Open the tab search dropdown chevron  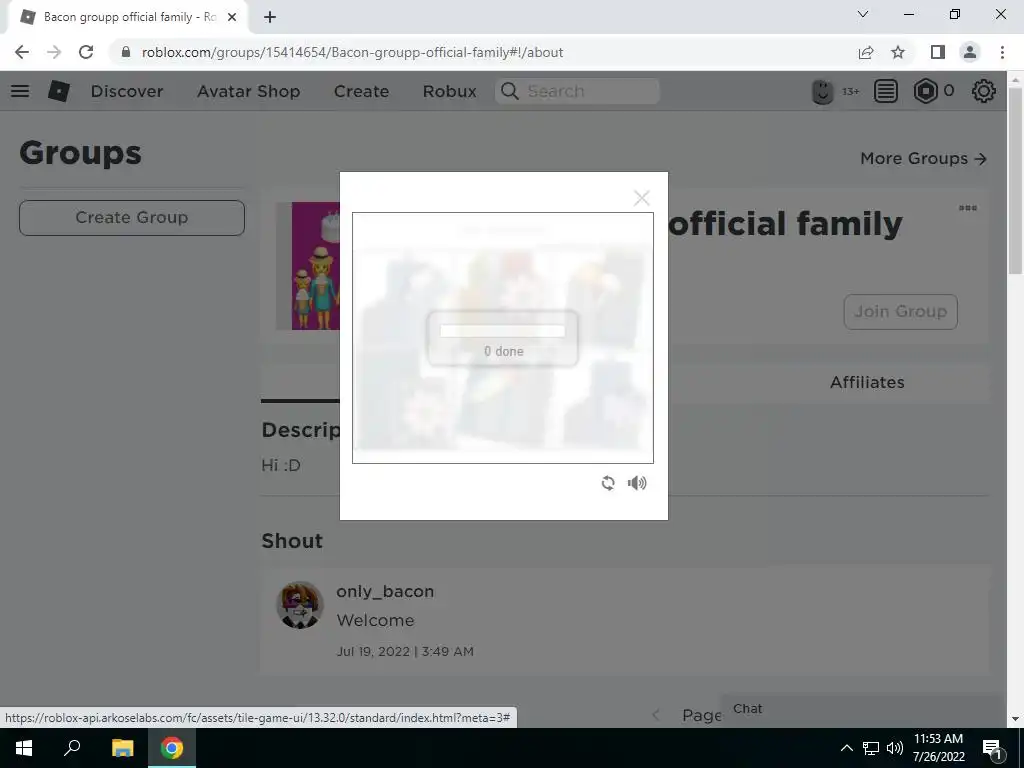863,14
